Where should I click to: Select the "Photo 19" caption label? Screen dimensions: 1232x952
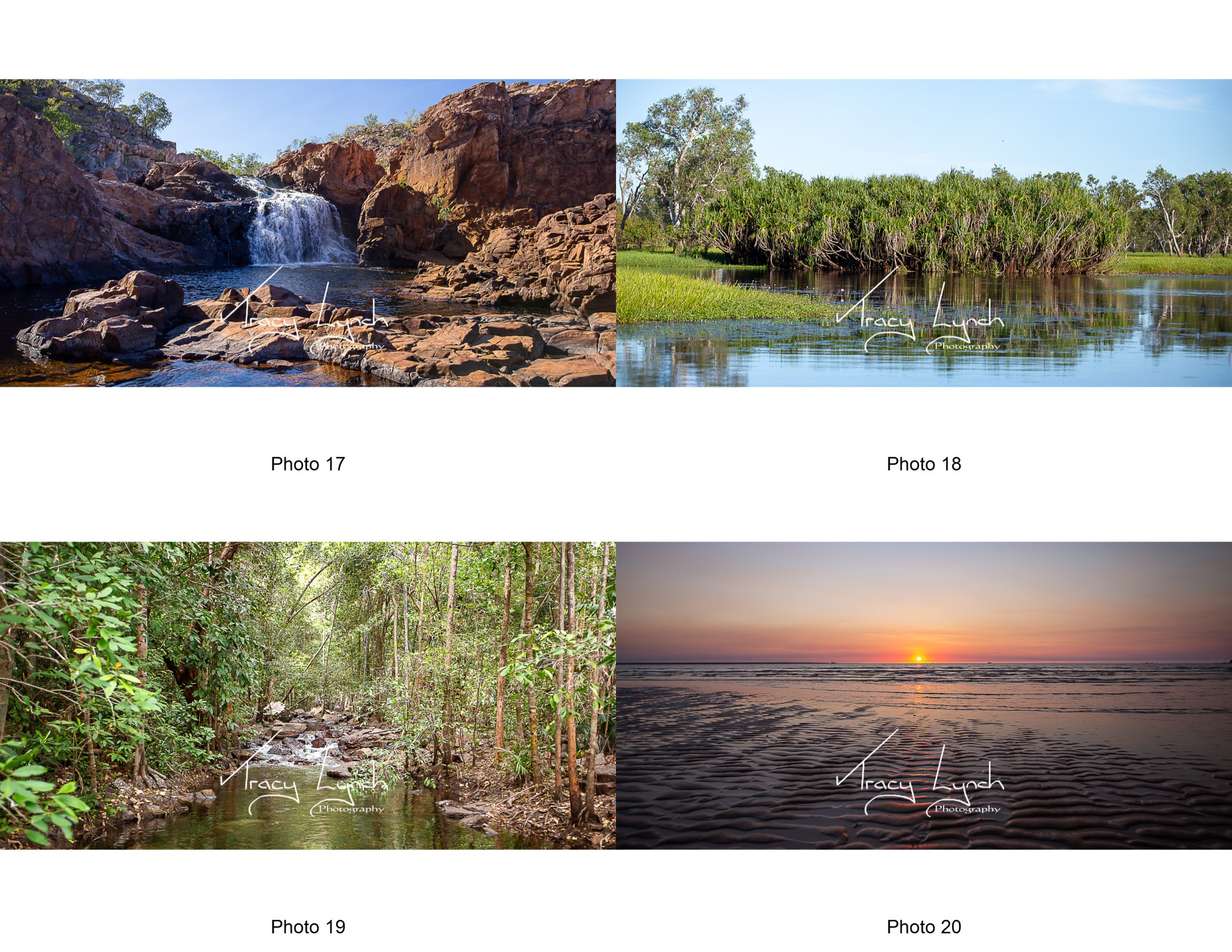(x=308, y=926)
